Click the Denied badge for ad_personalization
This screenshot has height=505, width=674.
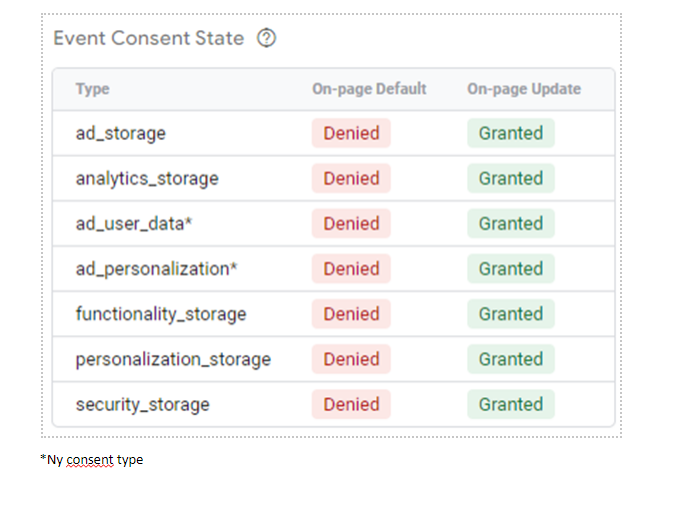(x=351, y=269)
